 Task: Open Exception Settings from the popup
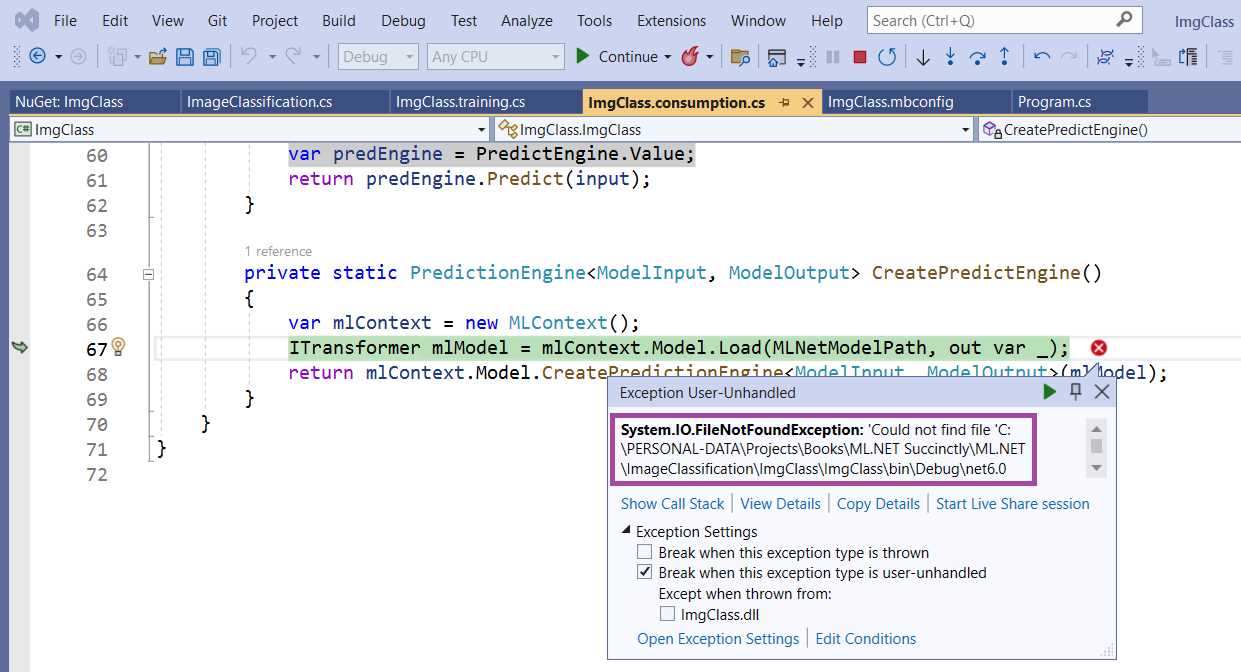pyautogui.click(x=718, y=638)
